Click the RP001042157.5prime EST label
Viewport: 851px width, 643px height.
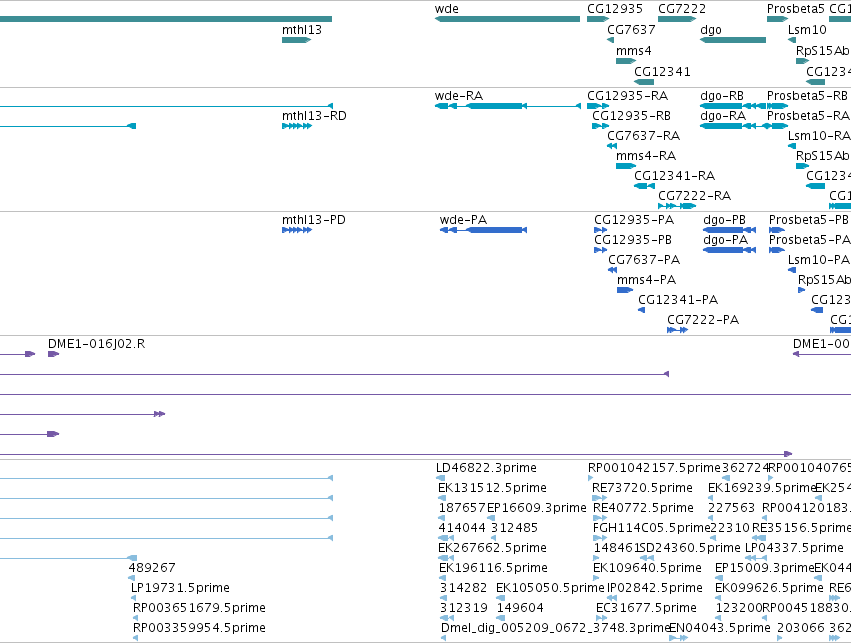click(x=654, y=468)
